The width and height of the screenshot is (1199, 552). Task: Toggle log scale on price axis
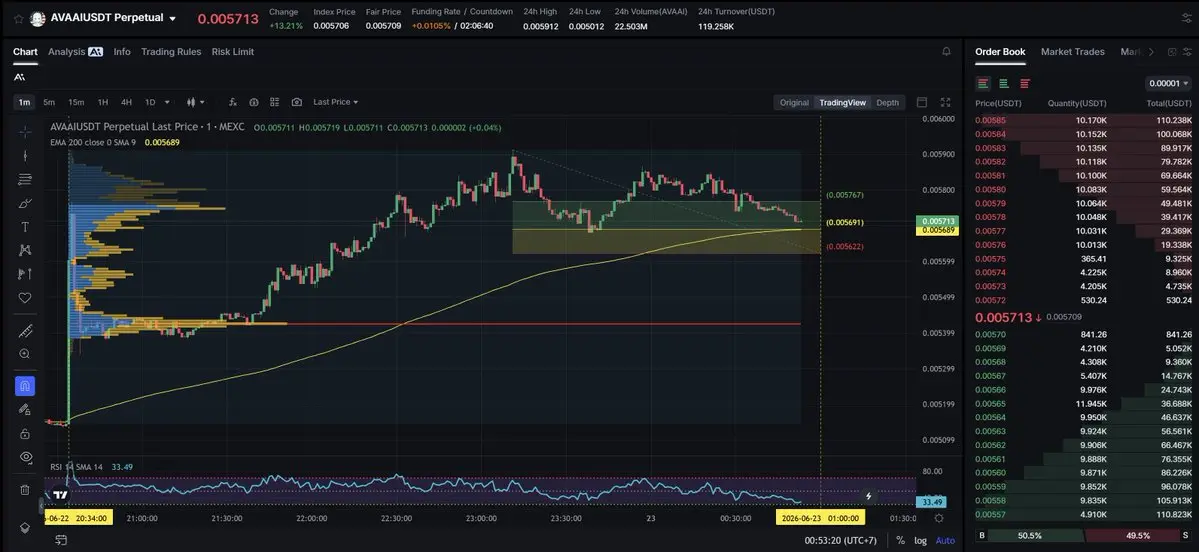coord(920,541)
